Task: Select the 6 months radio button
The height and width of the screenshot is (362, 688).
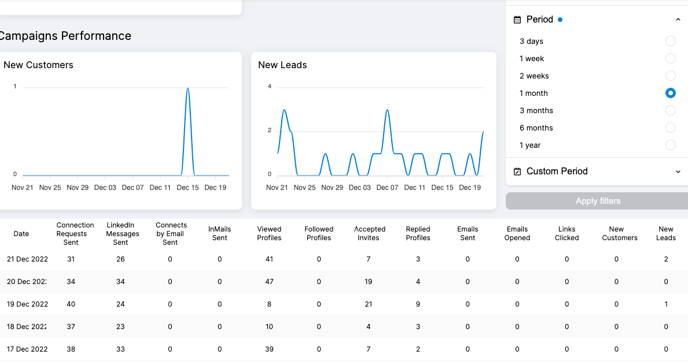Action: click(670, 128)
